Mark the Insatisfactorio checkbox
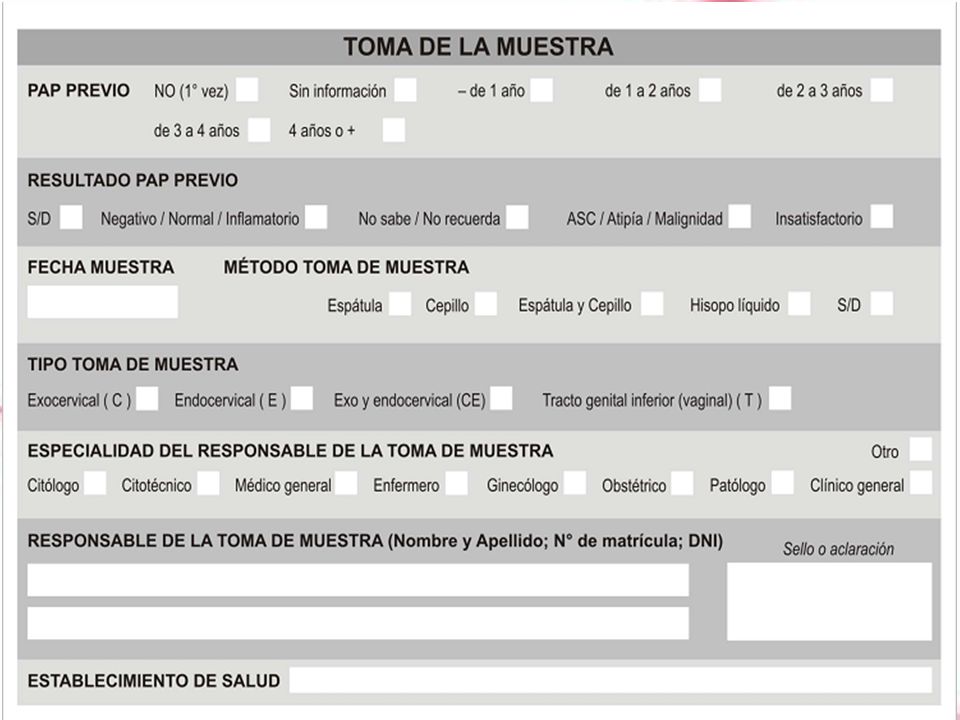The image size is (960, 720). pos(882,216)
